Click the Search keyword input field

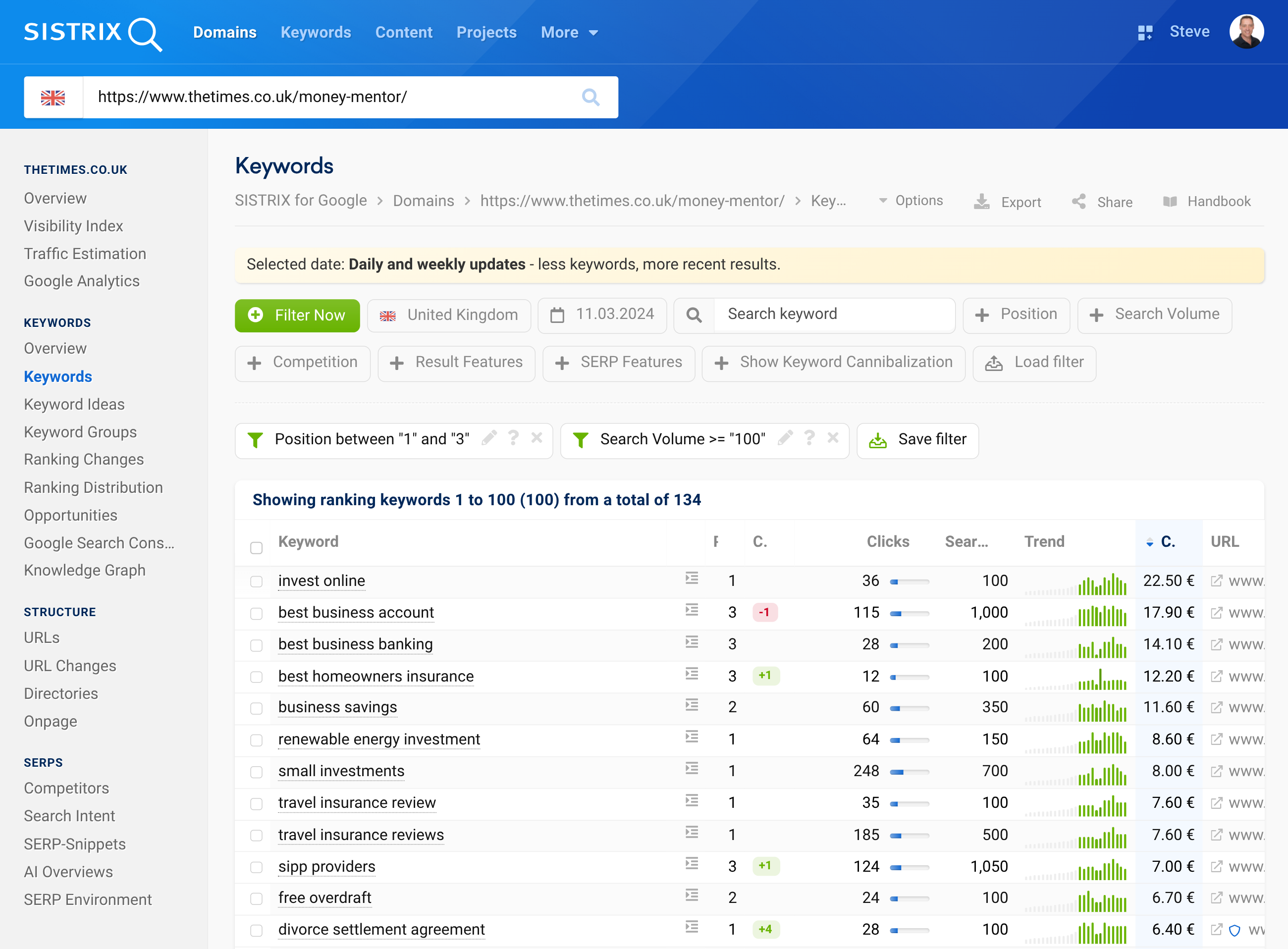[x=834, y=315]
